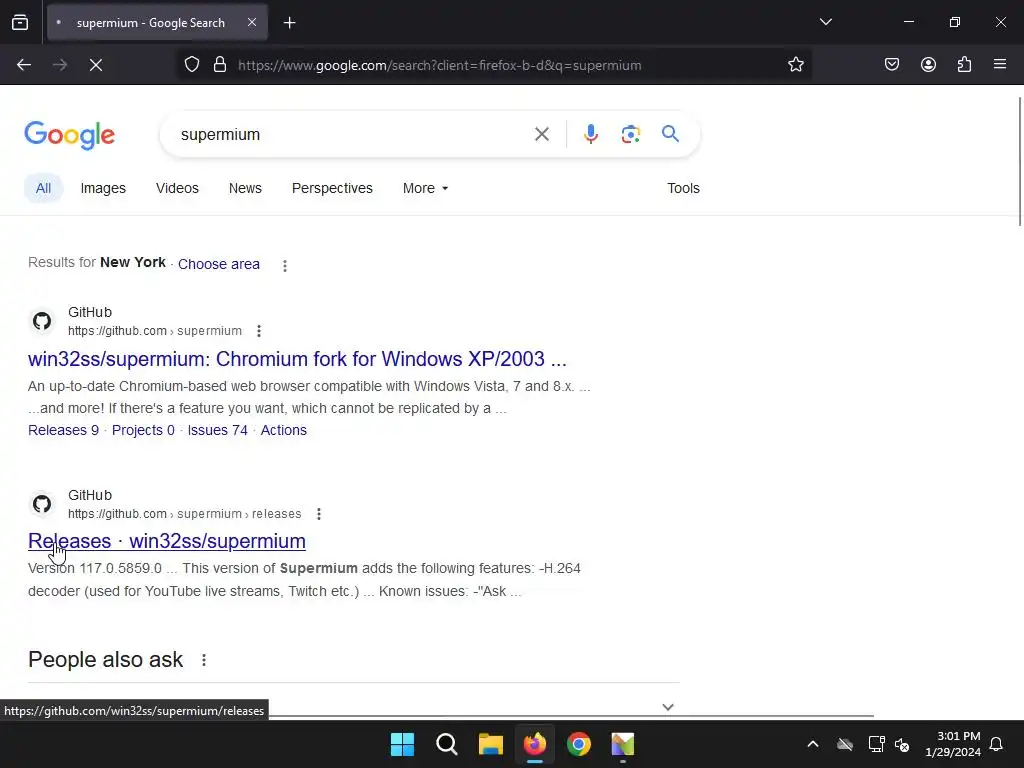Click muted volume tray icon
The height and width of the screenshot is (768, 1024).
click(902, 744)
